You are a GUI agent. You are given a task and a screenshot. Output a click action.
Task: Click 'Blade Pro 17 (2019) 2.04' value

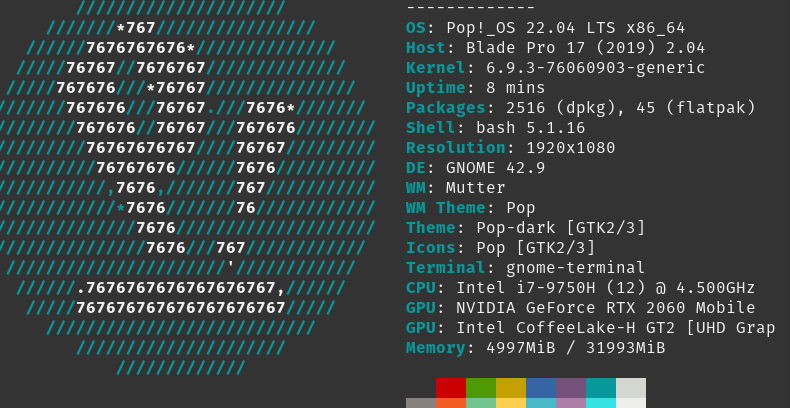pos(585,48)
